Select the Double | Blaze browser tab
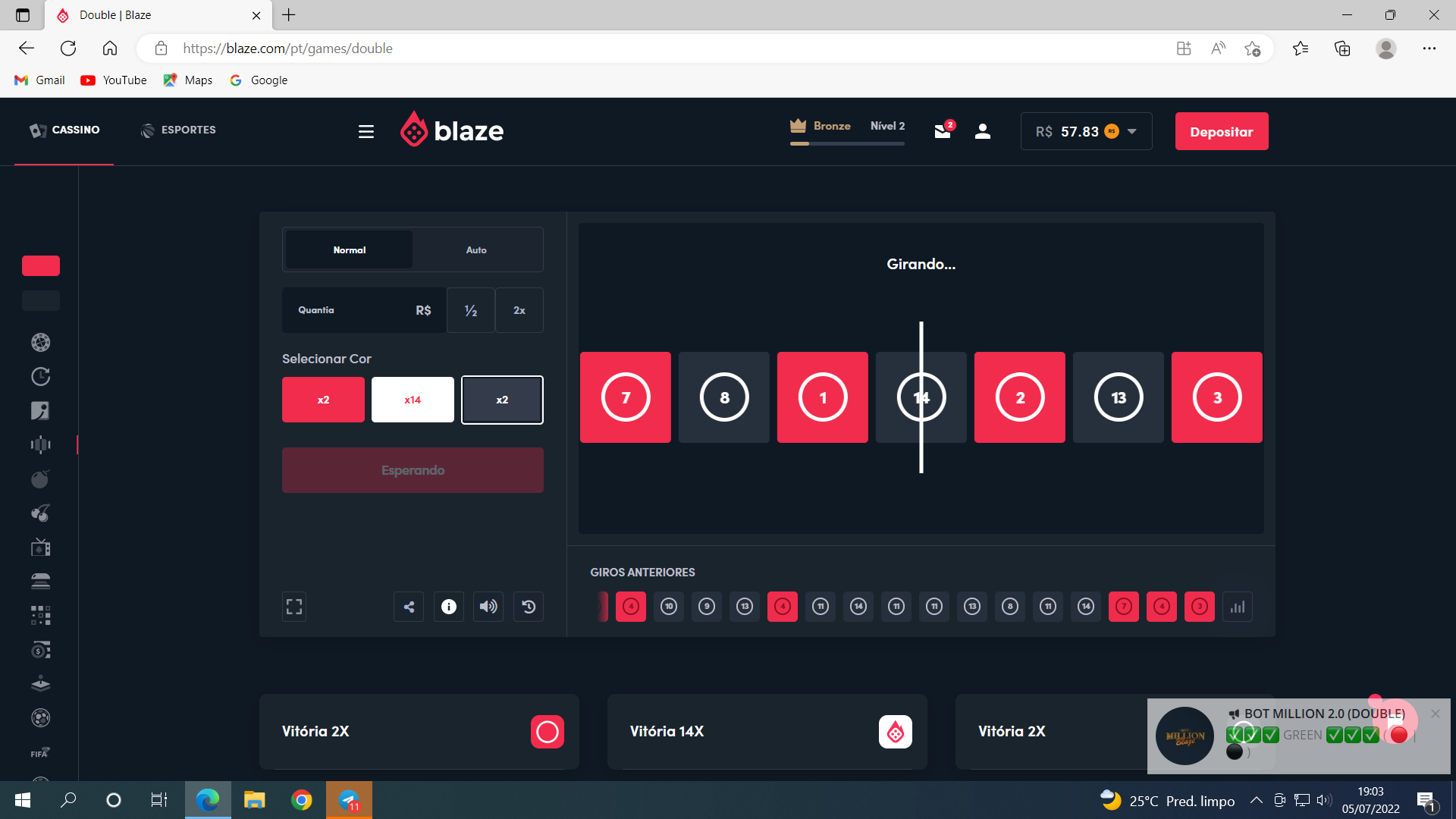 pyautogui.click(x=158, y=15)
